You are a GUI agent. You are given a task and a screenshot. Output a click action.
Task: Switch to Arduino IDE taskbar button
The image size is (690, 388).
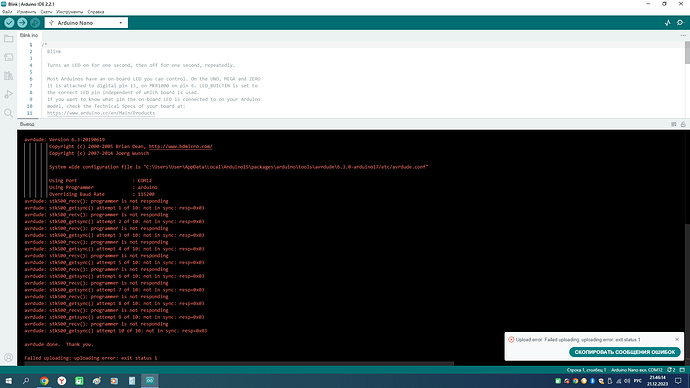[150, 381]
